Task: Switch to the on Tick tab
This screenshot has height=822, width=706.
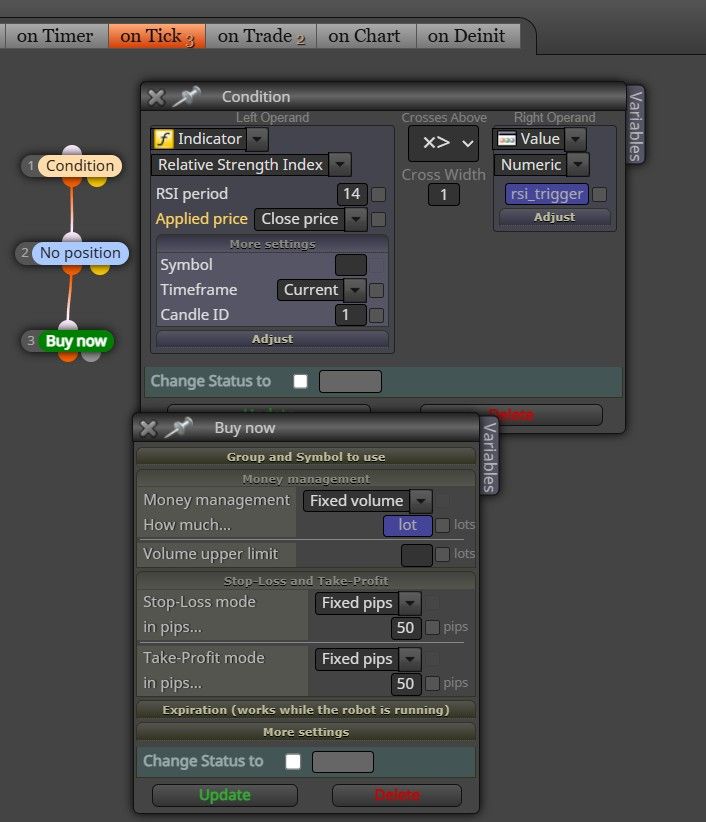Action: pyautogui.click(x=157, y=36)
